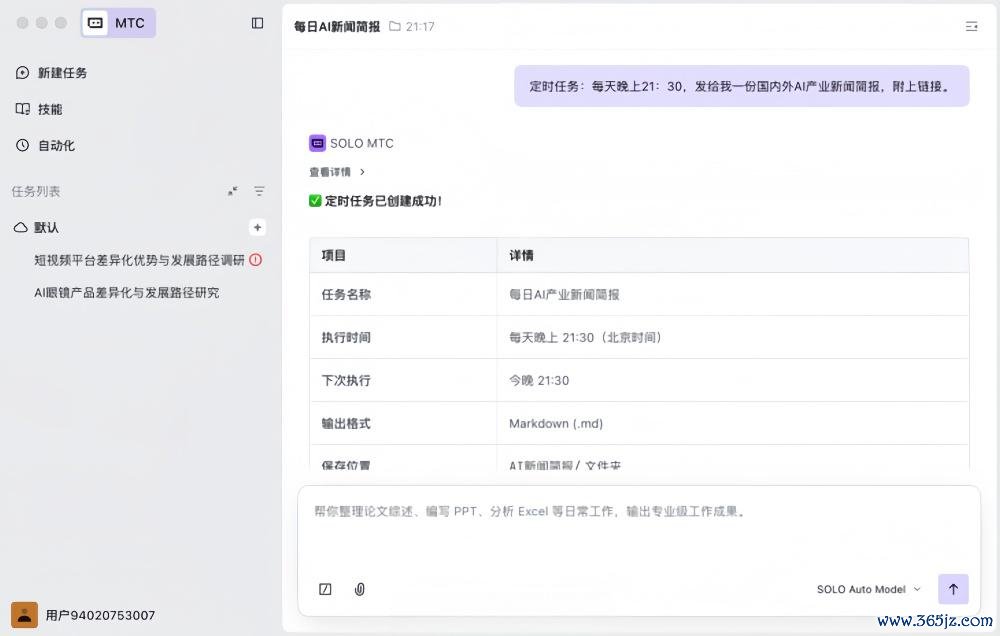Screen dimensions: 1000x636
Task: Click the value 今晚 21:30
Action: click(539, 380)
